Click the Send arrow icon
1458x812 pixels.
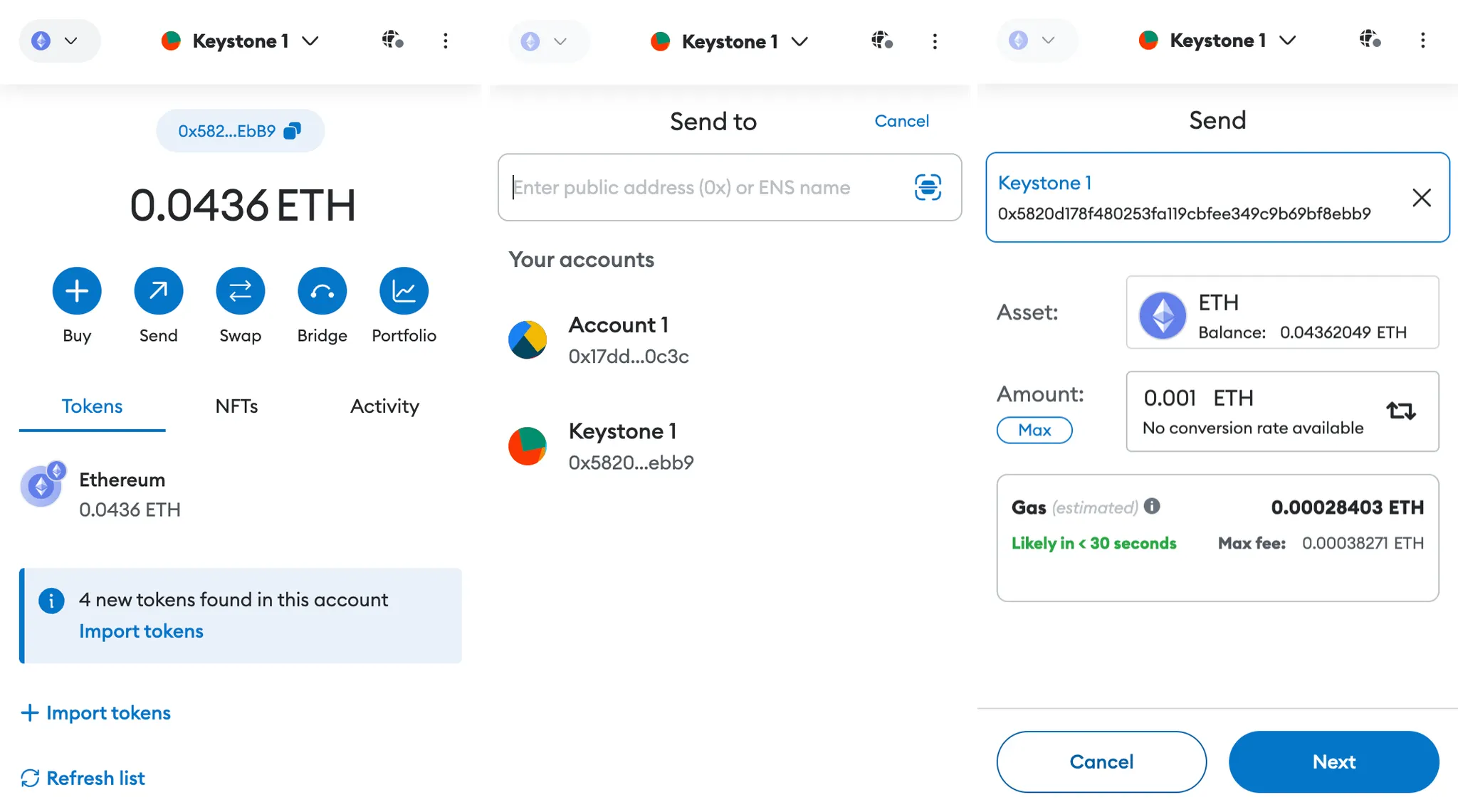click(158, 291)
